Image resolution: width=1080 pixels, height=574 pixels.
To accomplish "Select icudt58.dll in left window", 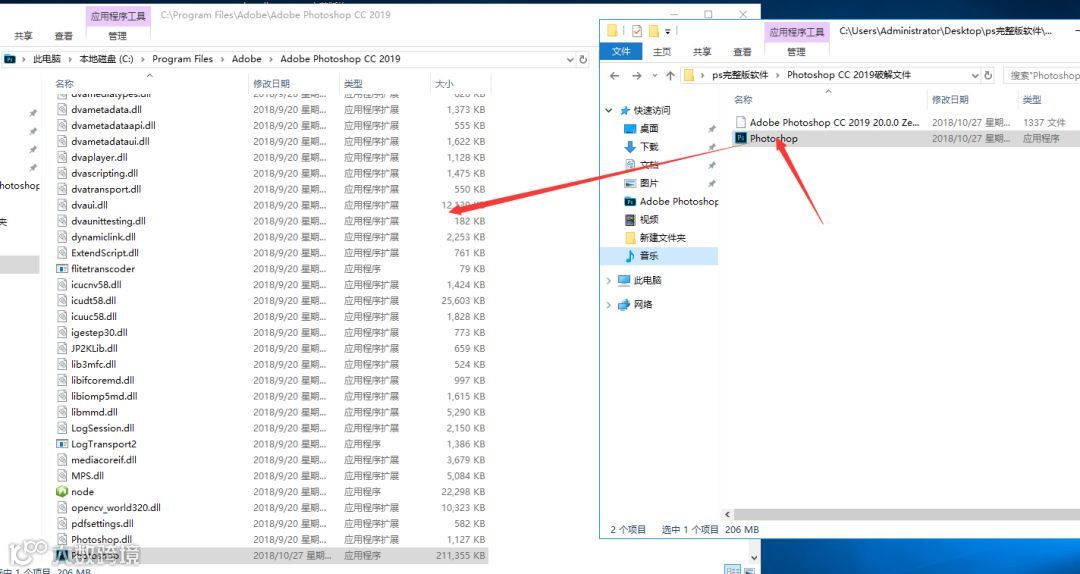I will point(94,300).
